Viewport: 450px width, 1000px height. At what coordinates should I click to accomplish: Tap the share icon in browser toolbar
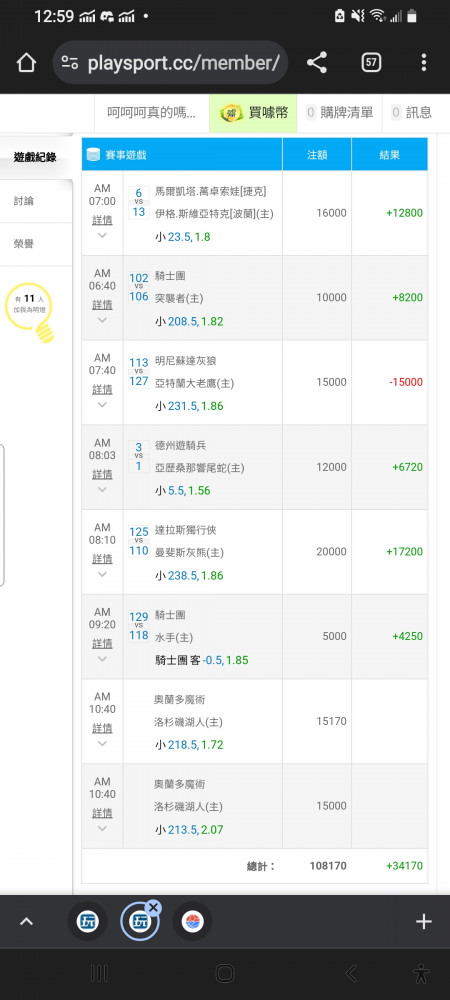coord(317,62)
